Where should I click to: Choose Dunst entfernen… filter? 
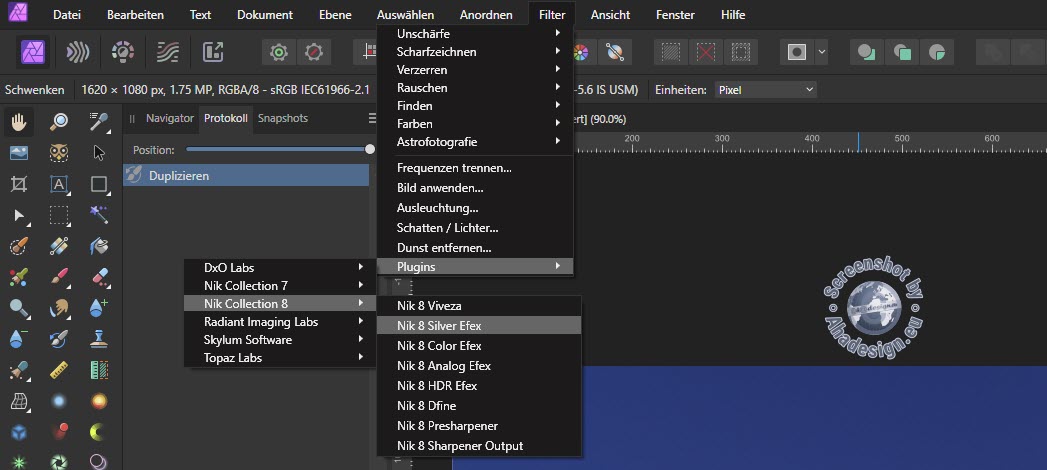[475, 248]
